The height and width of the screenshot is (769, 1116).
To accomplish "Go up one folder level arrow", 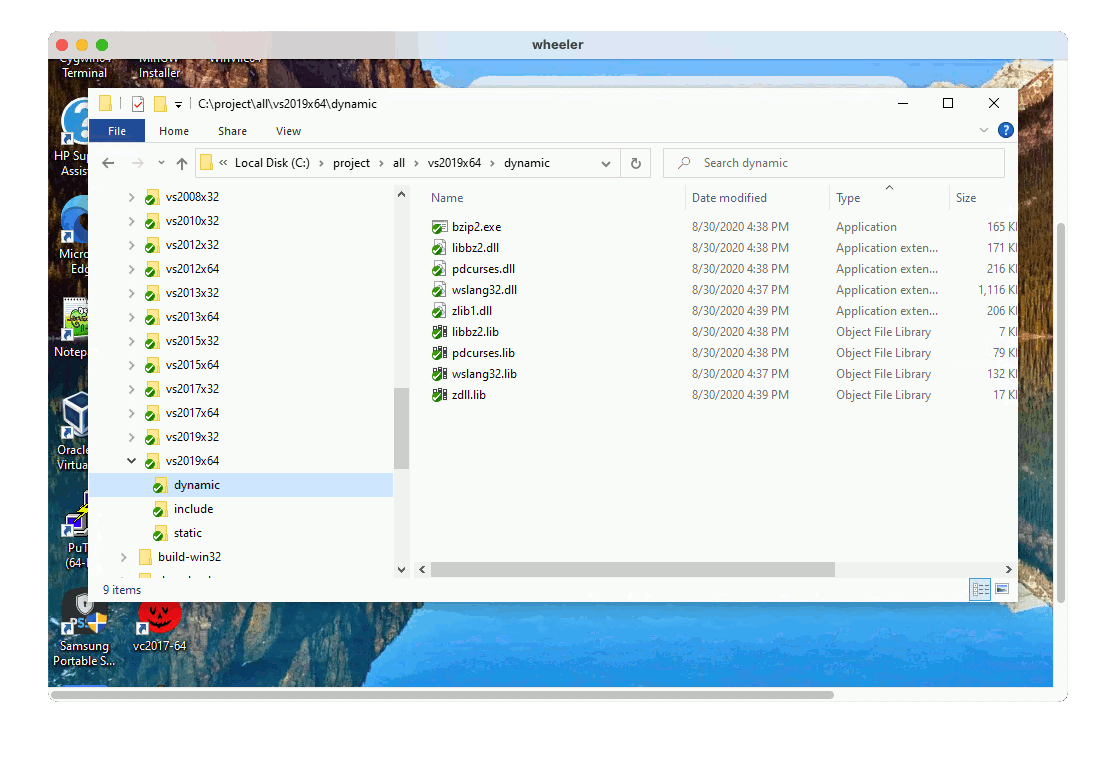I will [x=181, y=163].
